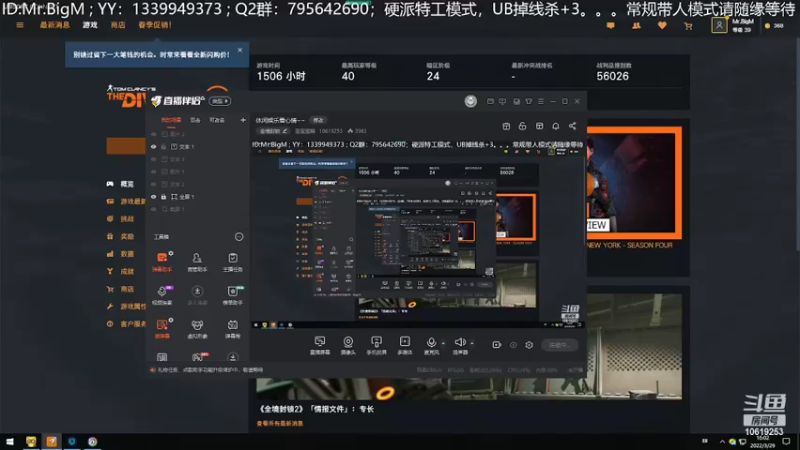
Task: Select the first orange scene tab
Action: pyautogui.click(x=171, y=120)
